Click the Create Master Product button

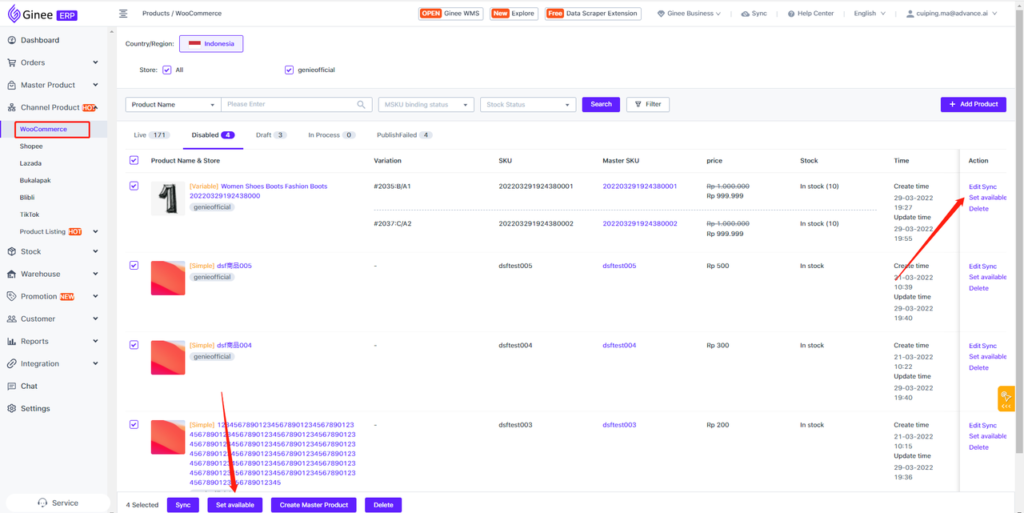pos(313,505)
